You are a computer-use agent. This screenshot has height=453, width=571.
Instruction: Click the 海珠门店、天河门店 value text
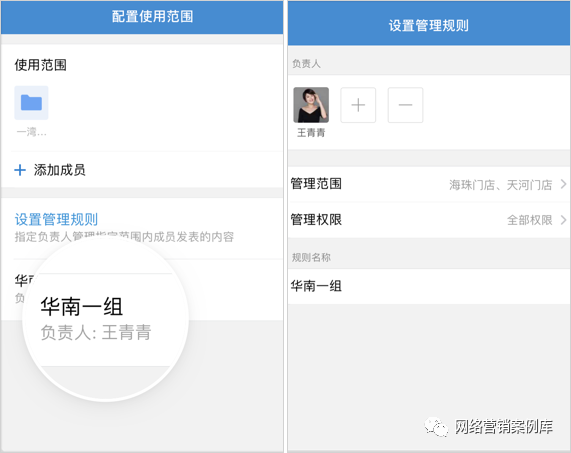[500, 185]
